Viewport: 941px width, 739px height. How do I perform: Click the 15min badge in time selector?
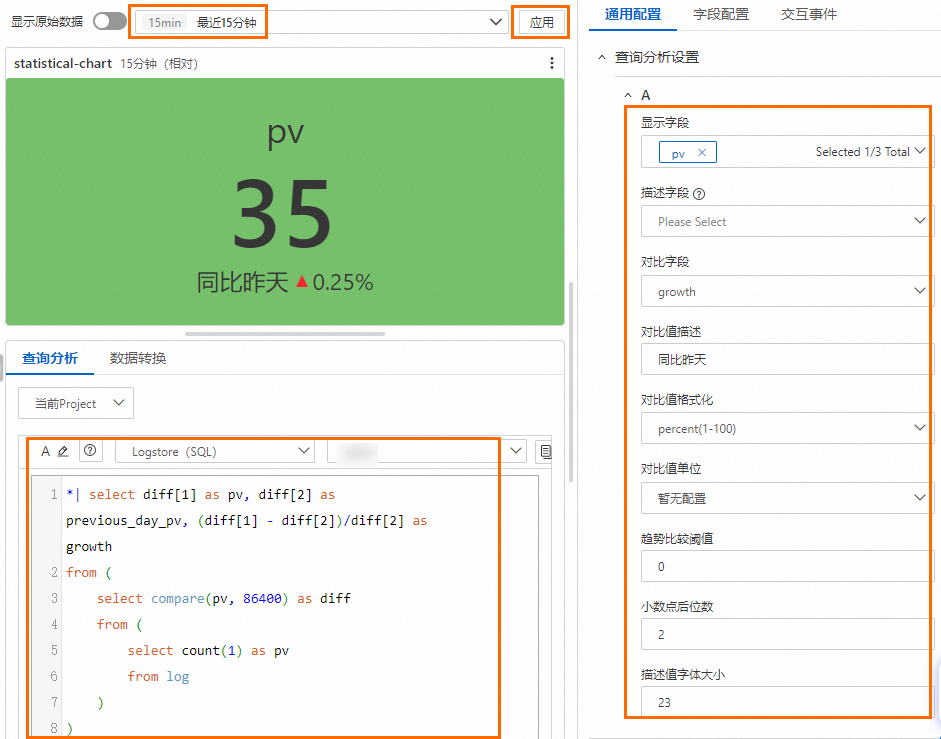click(164, 23)
